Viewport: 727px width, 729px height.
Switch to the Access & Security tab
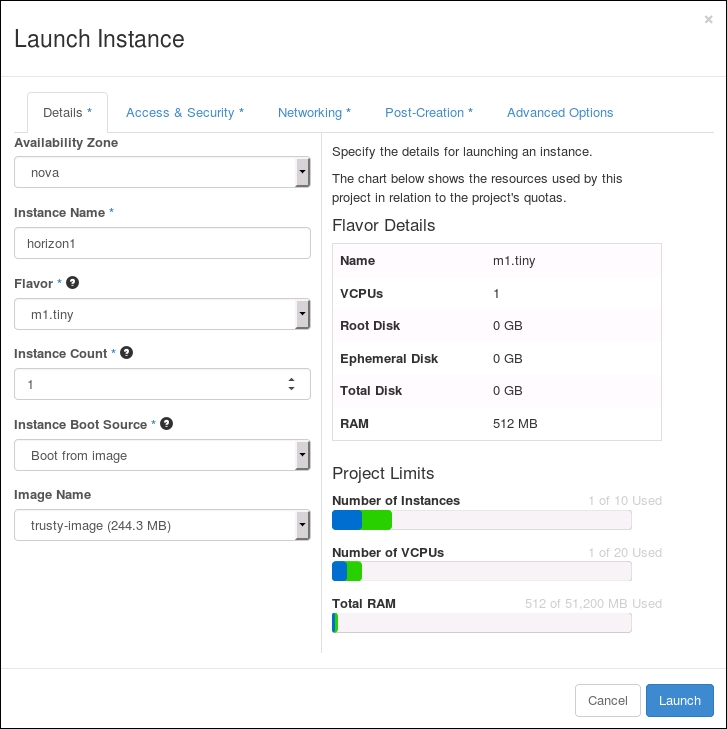click(x=185, y=113)
